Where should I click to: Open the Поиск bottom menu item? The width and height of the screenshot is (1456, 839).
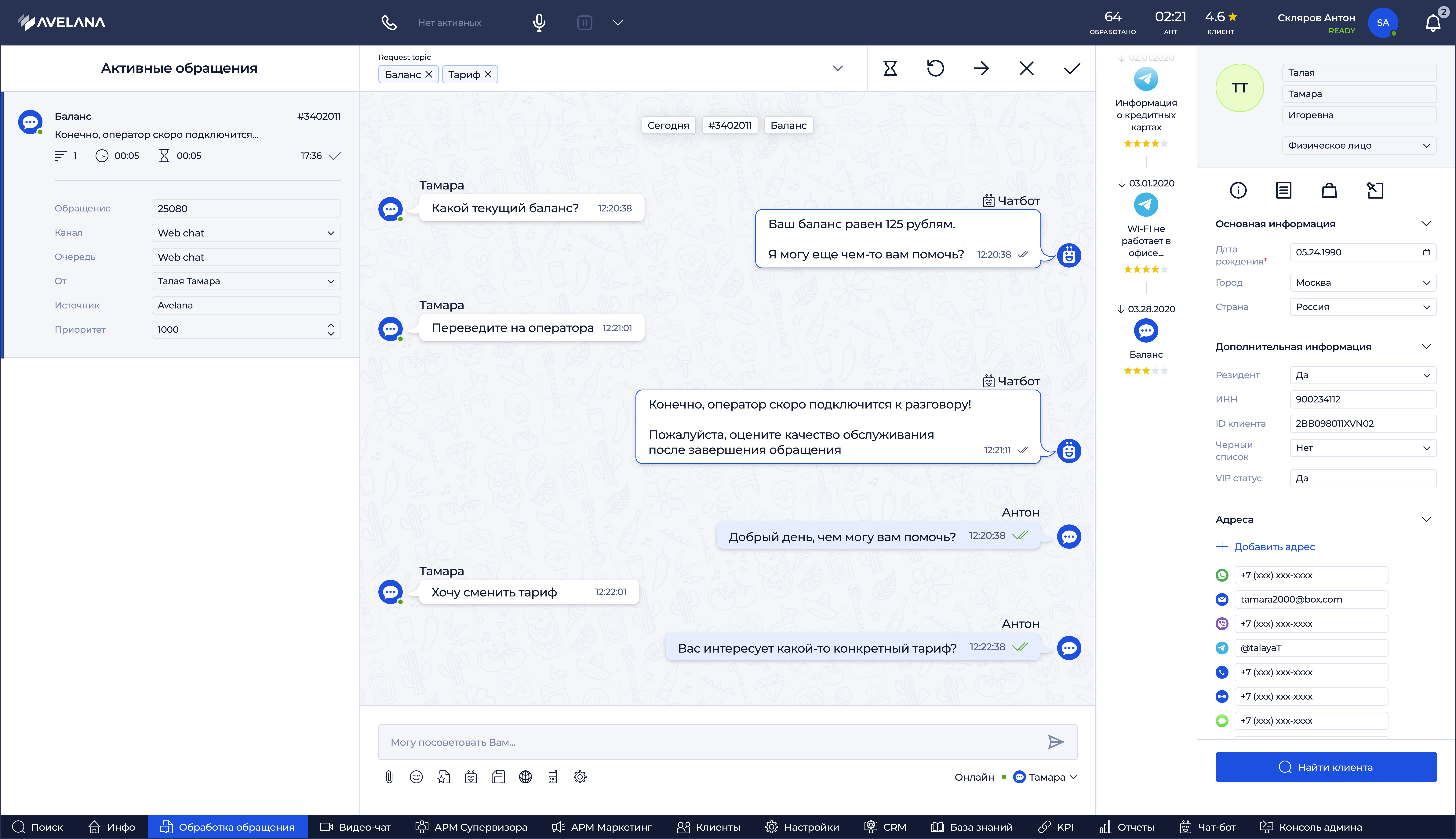tap(38, 827)
